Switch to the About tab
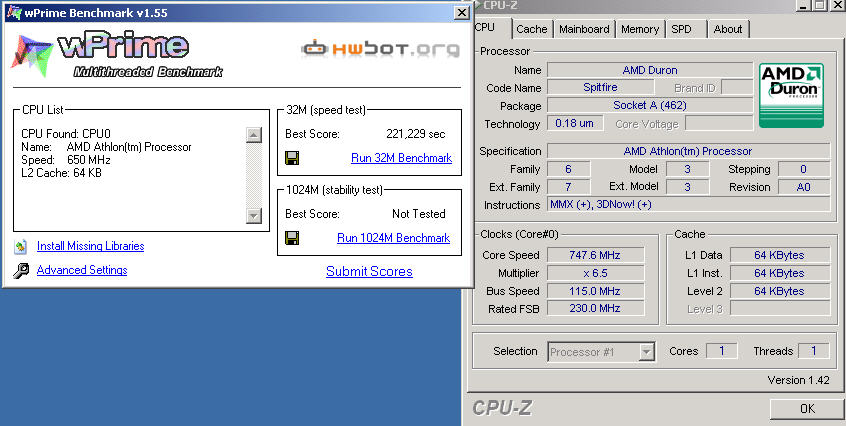Screen dimensions: 846x426 728,29
